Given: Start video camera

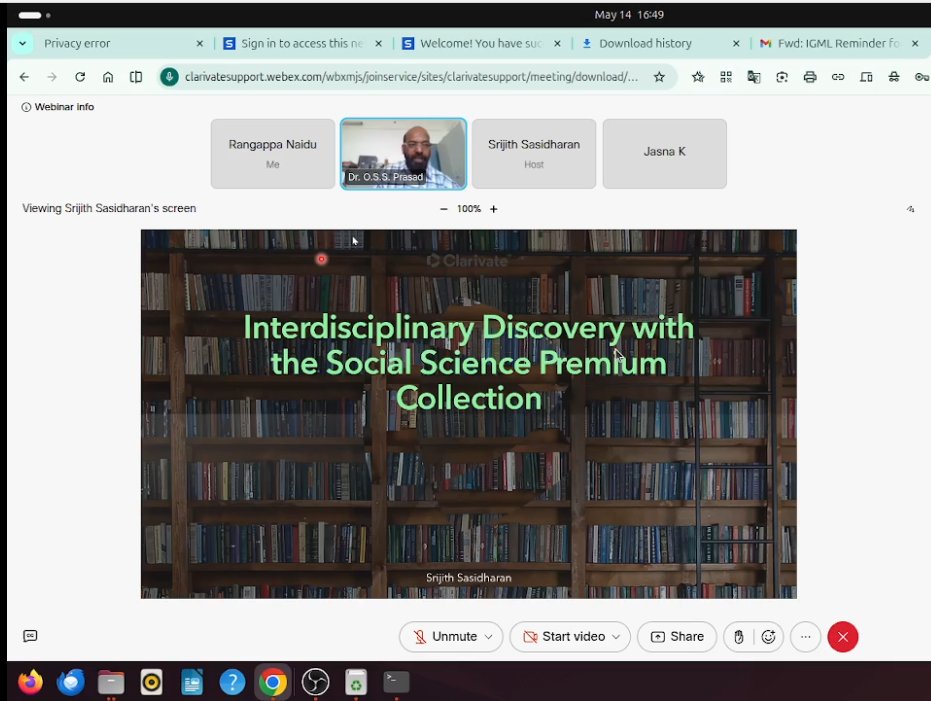Looking at the screenshot, I should (x=564, y=636).
